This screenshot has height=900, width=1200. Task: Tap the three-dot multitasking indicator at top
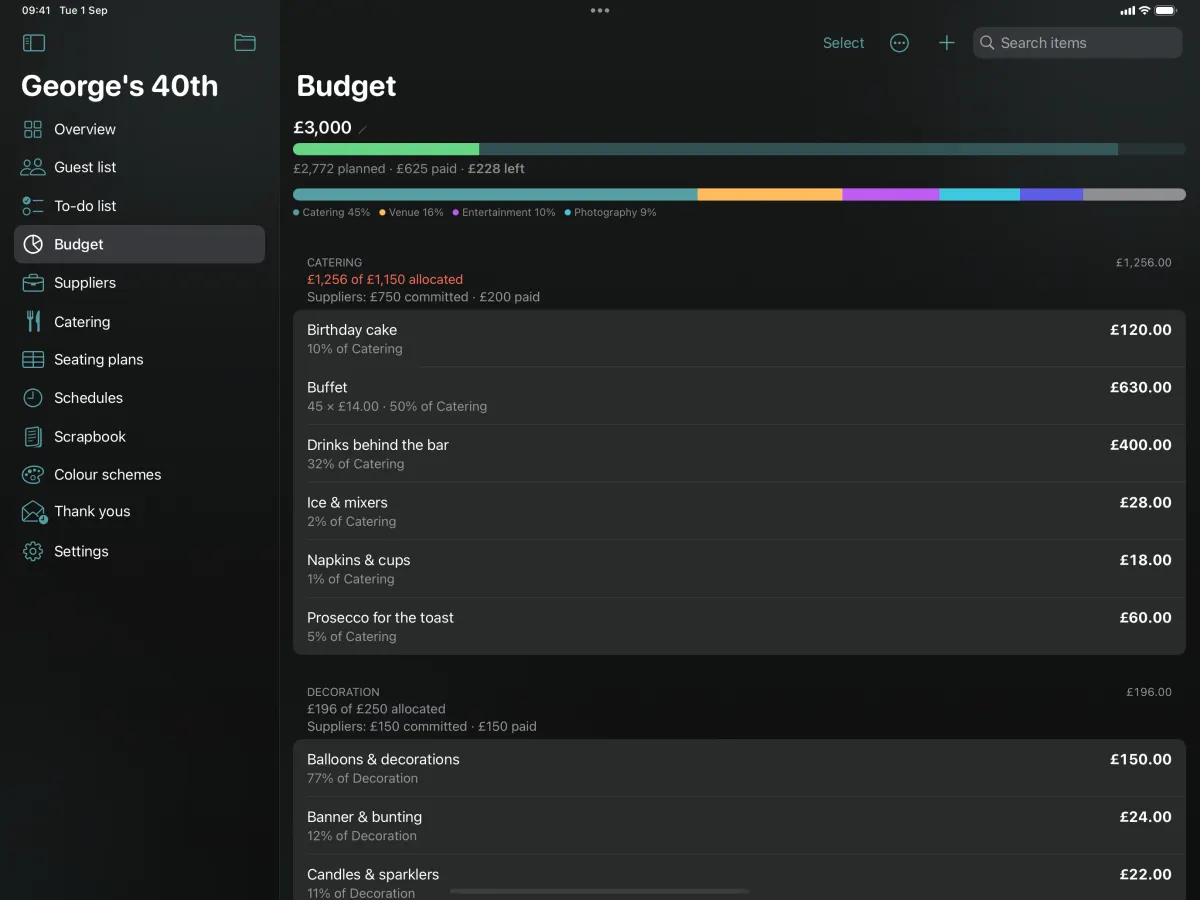(600, 10)
